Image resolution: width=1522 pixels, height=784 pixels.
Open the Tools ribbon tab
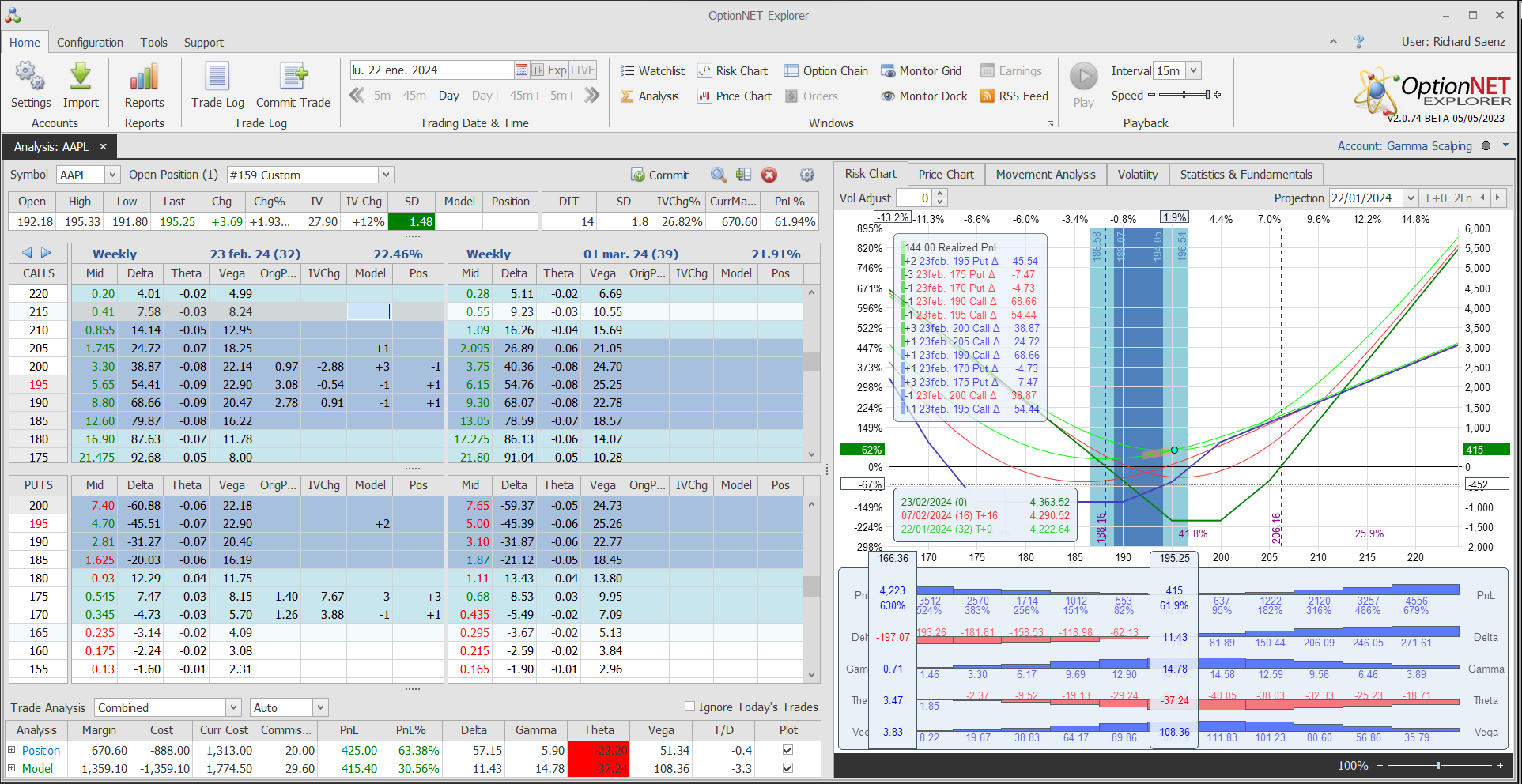[154, 42]
